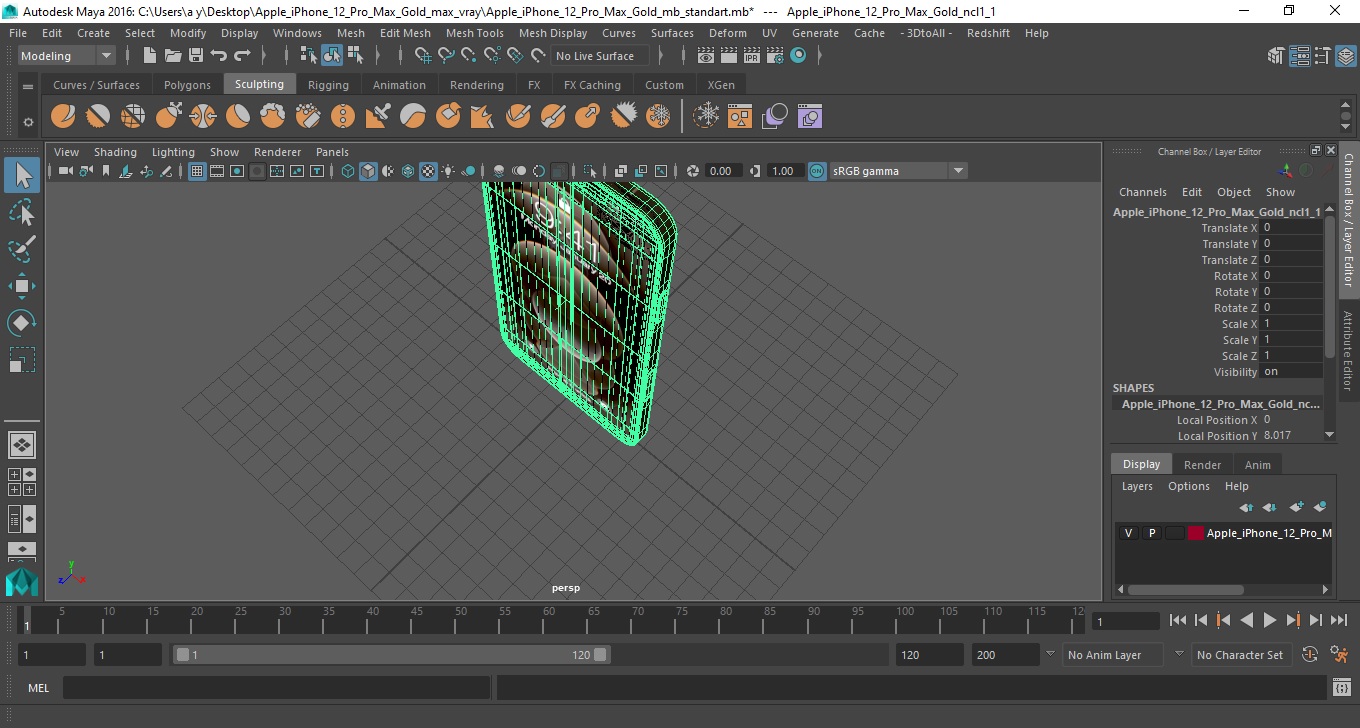Play the animation forwards
The image size is (1360, 728).
click(x=1269, y=620)
